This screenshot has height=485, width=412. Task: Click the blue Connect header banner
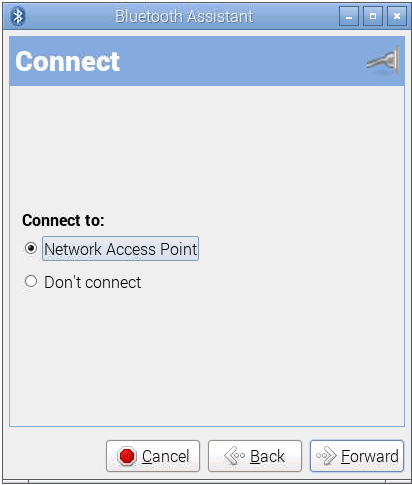207,61
